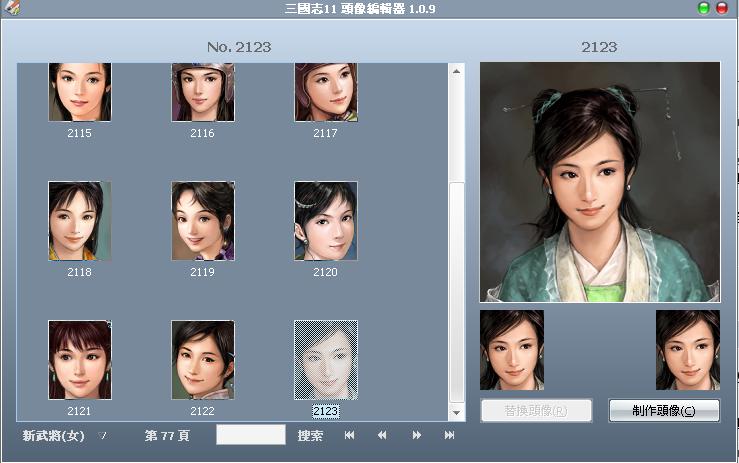The width and height of the screenshot is (739, 463).
Task: Click the 2116 label under the thumbnail
Action: pos(203,133)
